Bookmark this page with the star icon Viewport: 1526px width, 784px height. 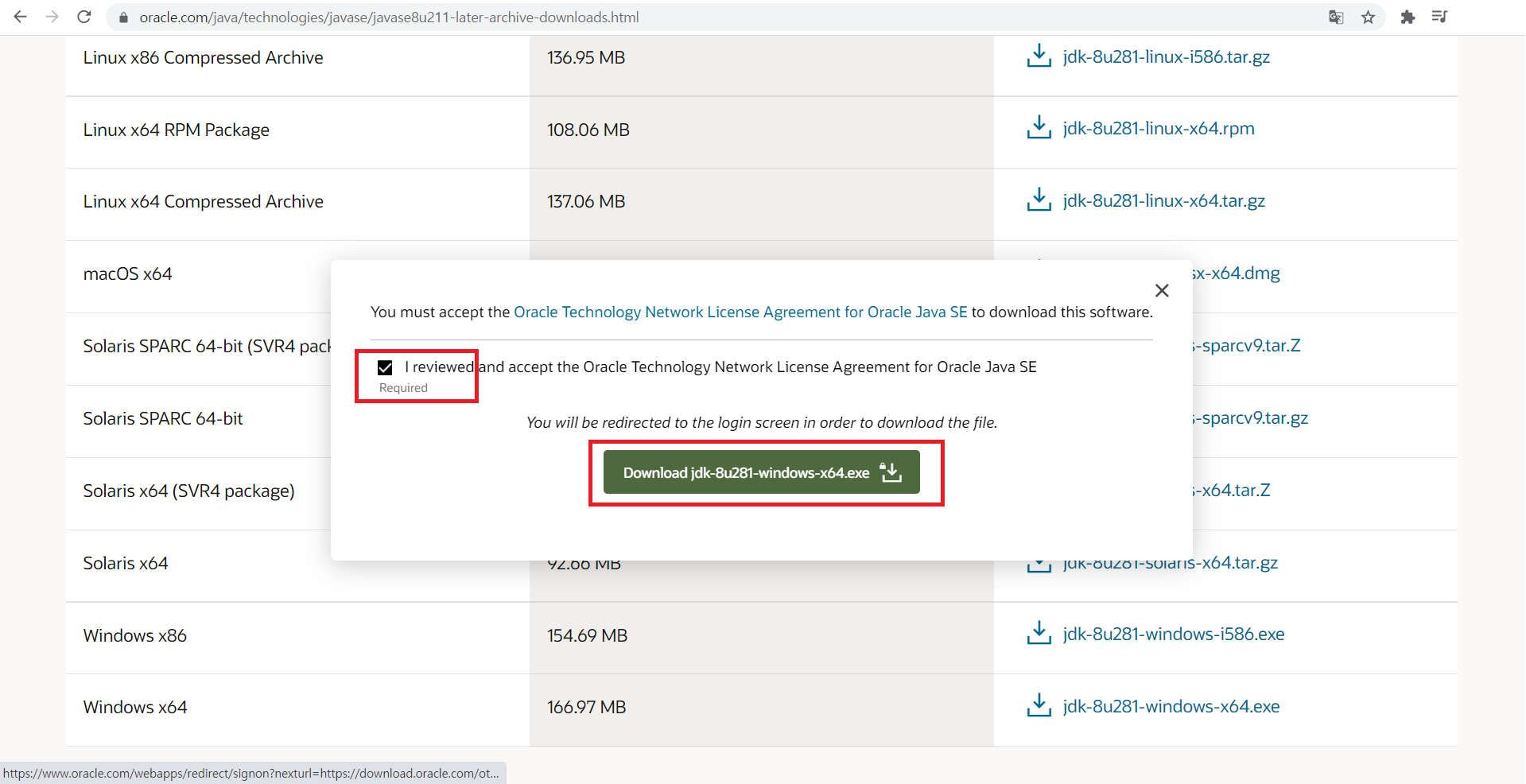[1368, 17]
